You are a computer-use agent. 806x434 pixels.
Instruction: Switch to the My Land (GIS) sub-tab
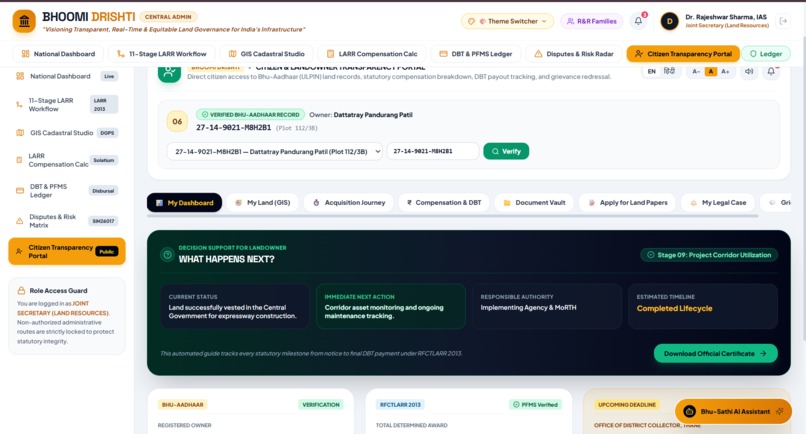pyautogui.click(x=263, y=203)
